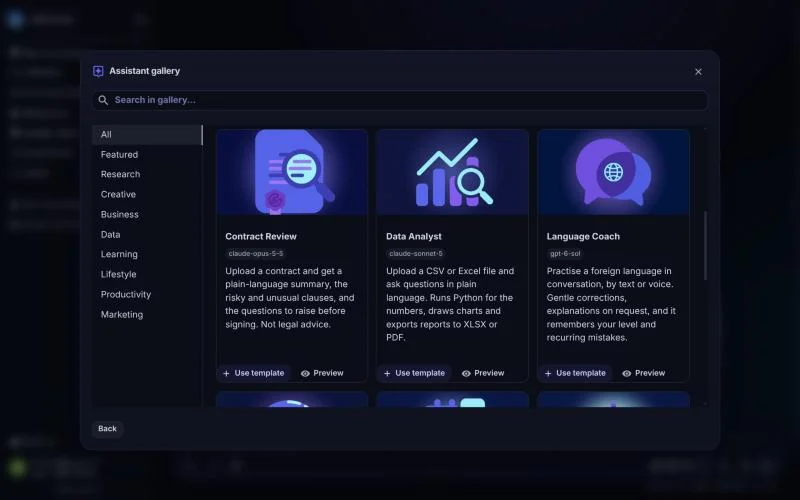Select the Featured category

point(147,155)
